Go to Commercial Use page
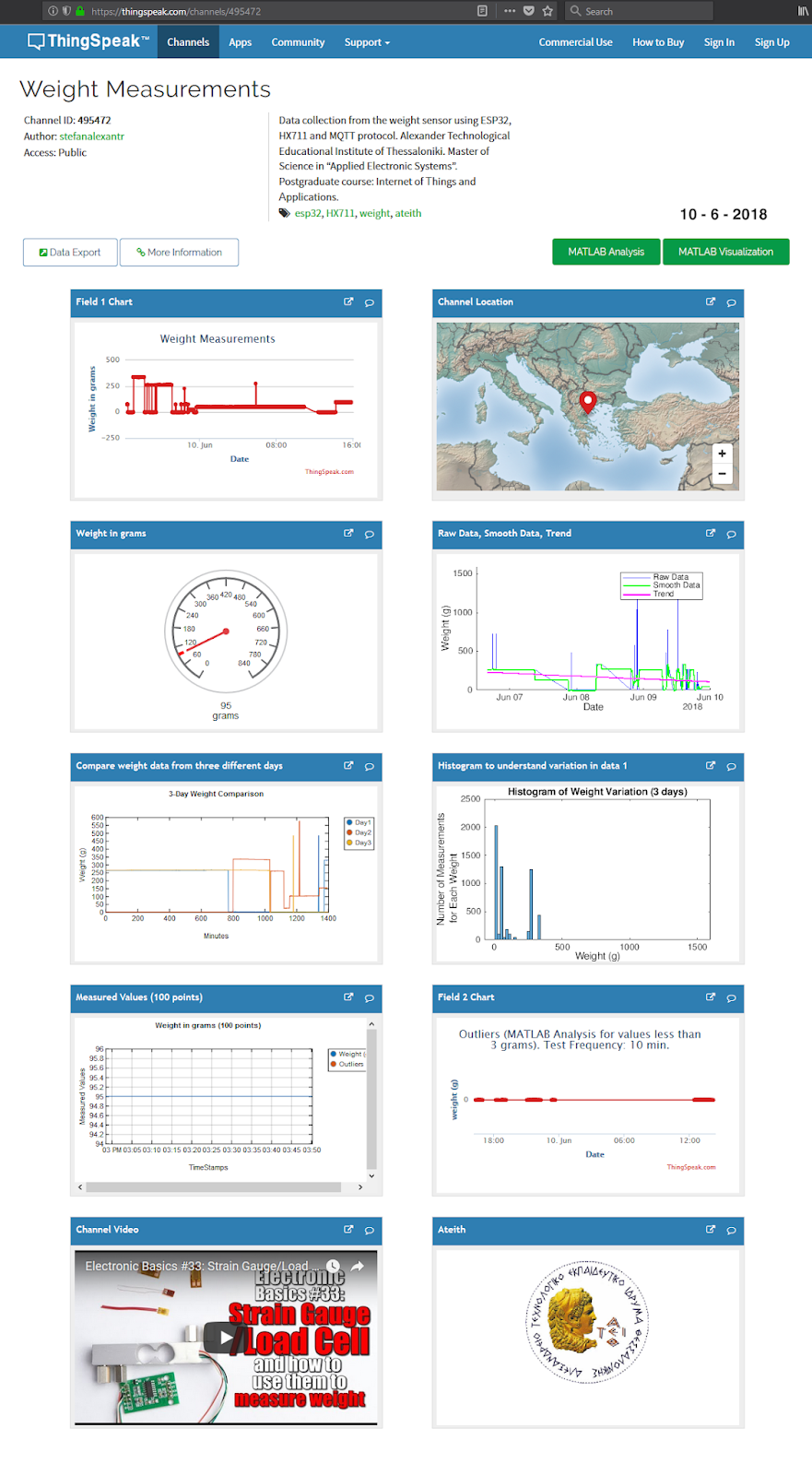812x1475 pixels. click(575, 42)
